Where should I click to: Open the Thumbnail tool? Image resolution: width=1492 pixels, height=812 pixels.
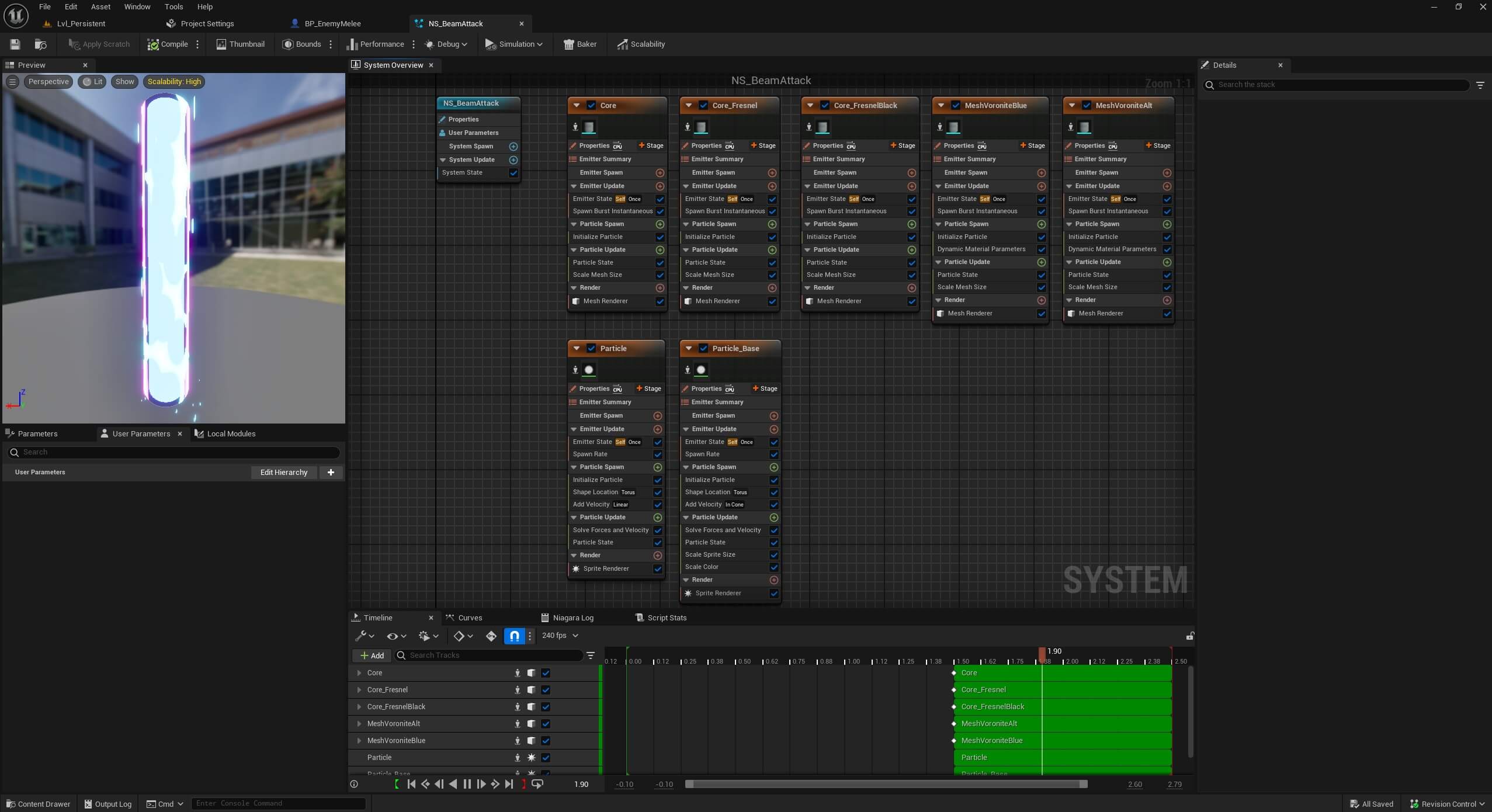point(240,44)
